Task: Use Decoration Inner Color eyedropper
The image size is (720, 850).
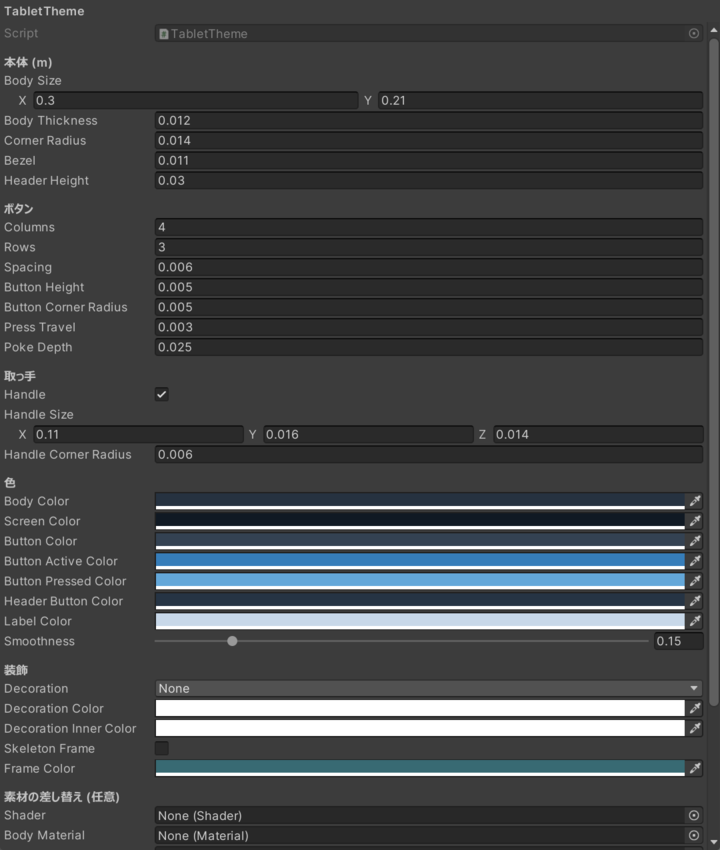Action: (695, 729)
